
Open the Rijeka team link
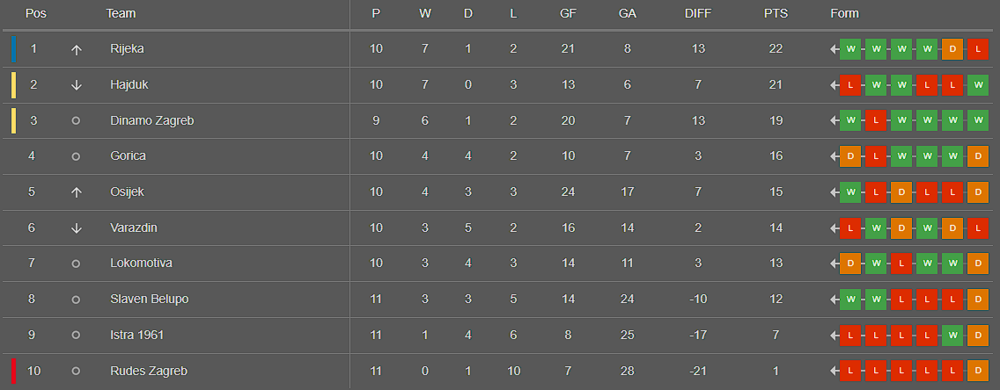(127, 49)
